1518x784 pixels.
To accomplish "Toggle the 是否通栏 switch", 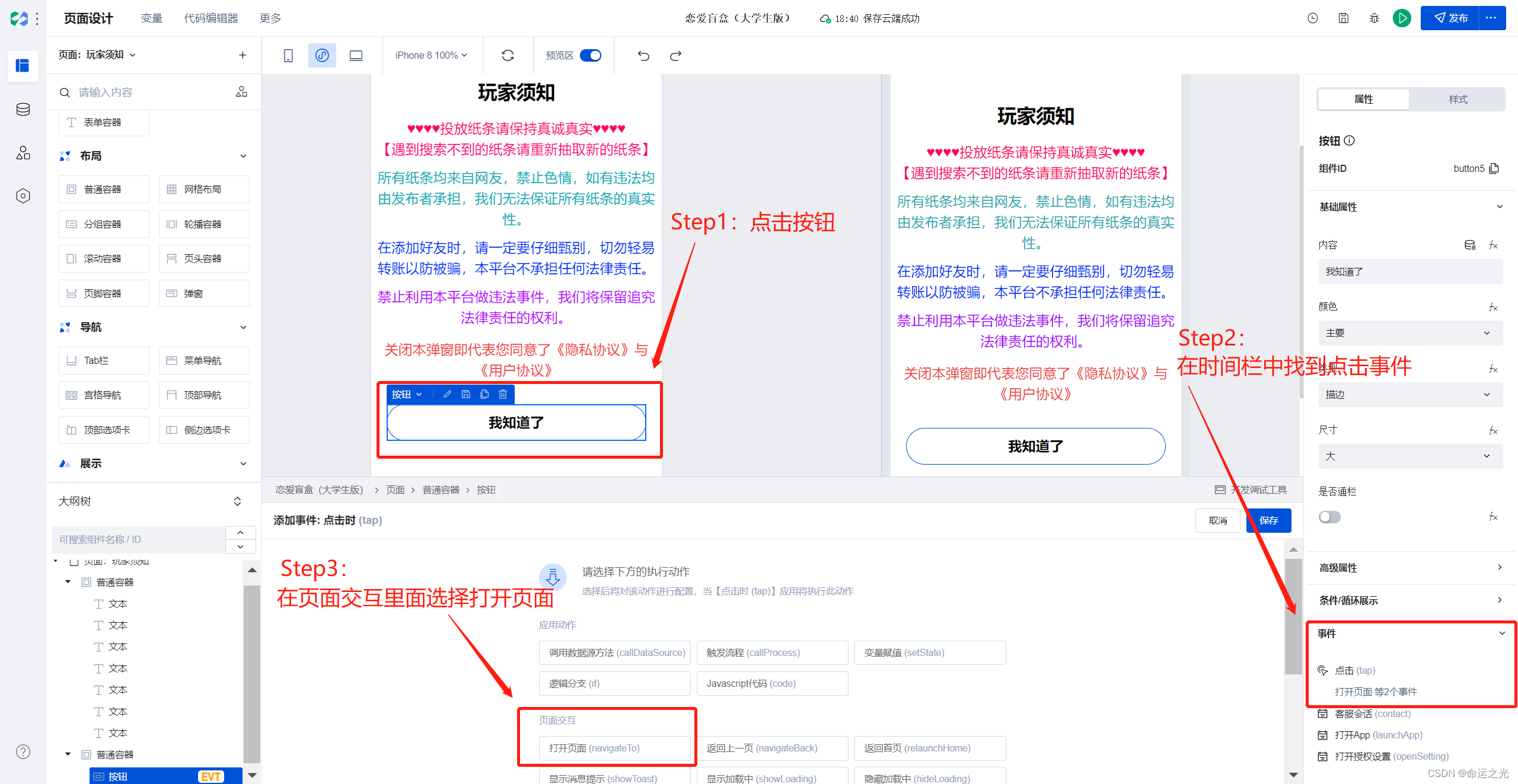I will (1329, 517).
